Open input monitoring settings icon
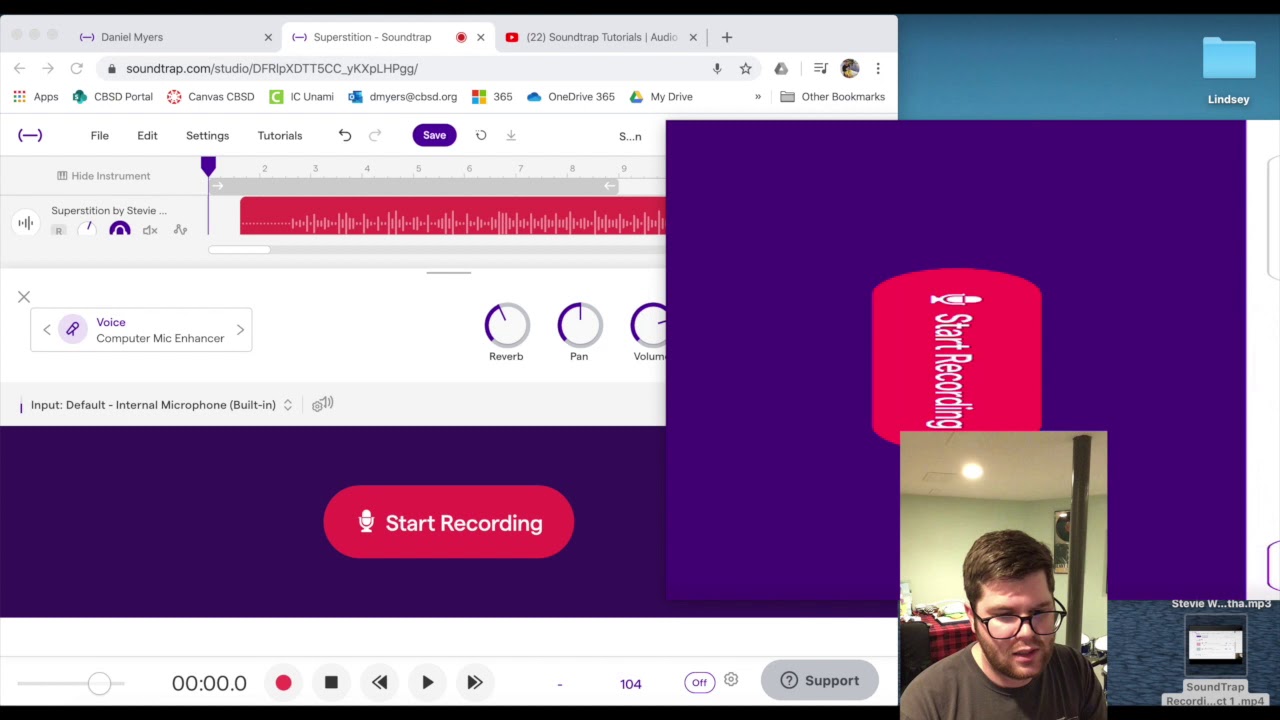 tap(322, 404)
